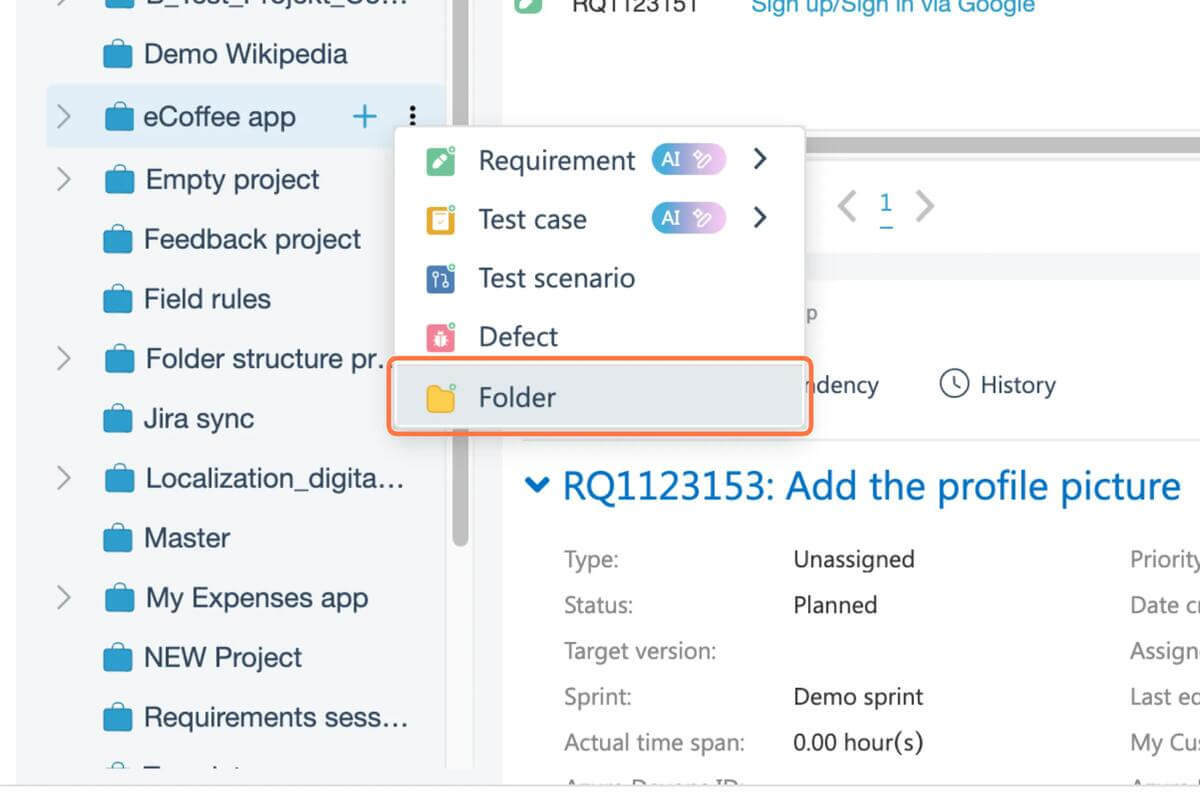The width and height of the screenshot is (1200, 792).
Task: Click the History clock icon
Action: [954, 385]
